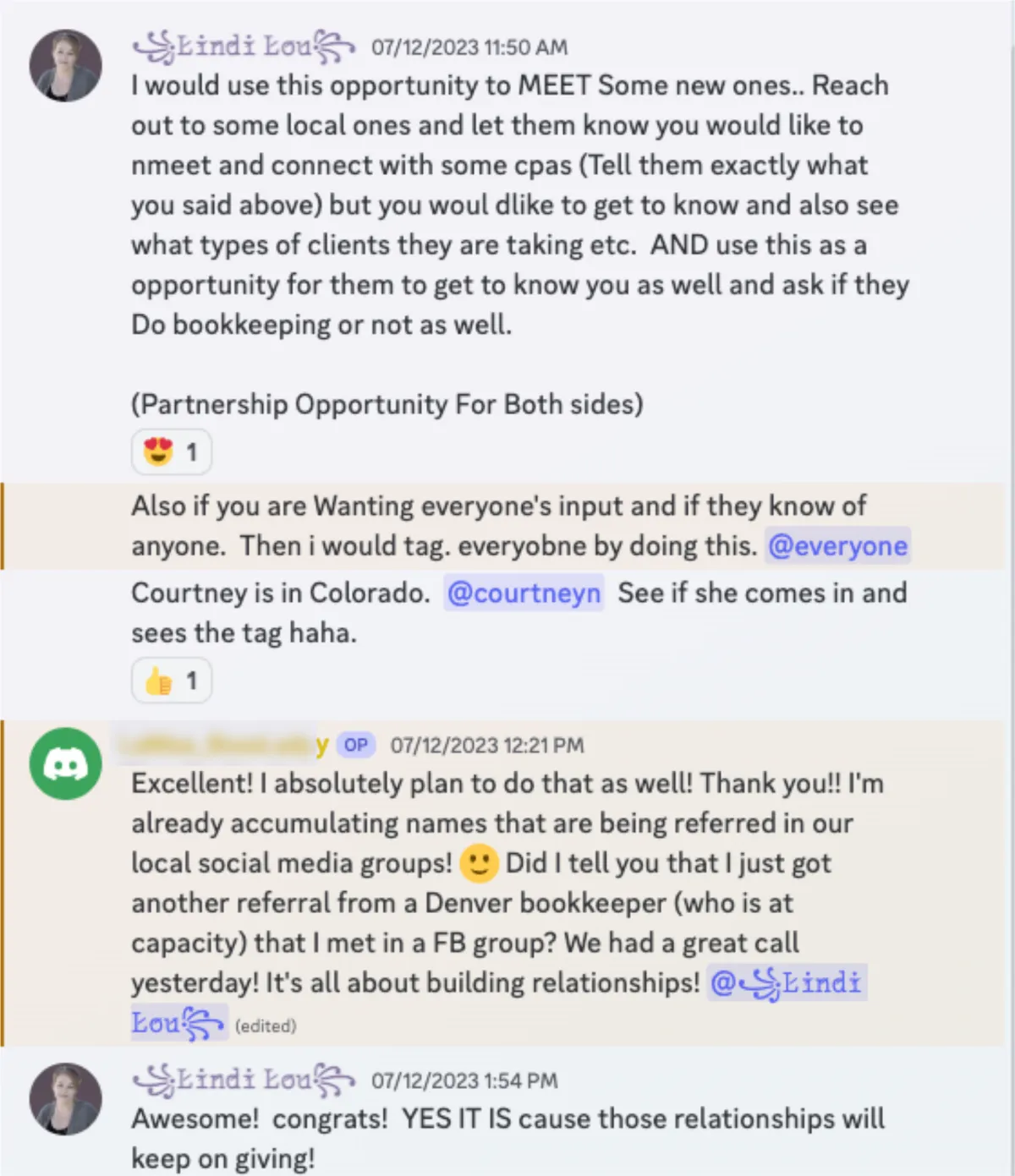Open Lindi Lou username at 1:54 PM

(244, 1080)
